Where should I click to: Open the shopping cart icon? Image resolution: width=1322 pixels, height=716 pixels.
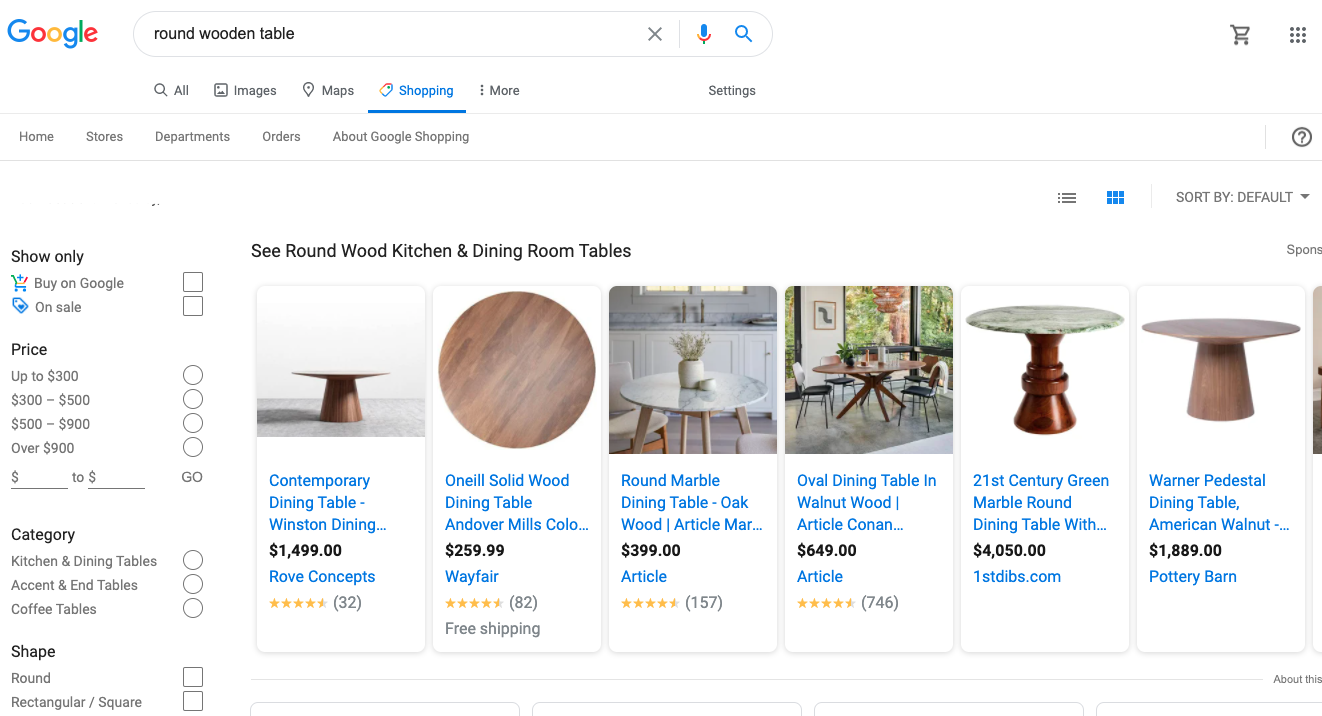[1240, 35]
